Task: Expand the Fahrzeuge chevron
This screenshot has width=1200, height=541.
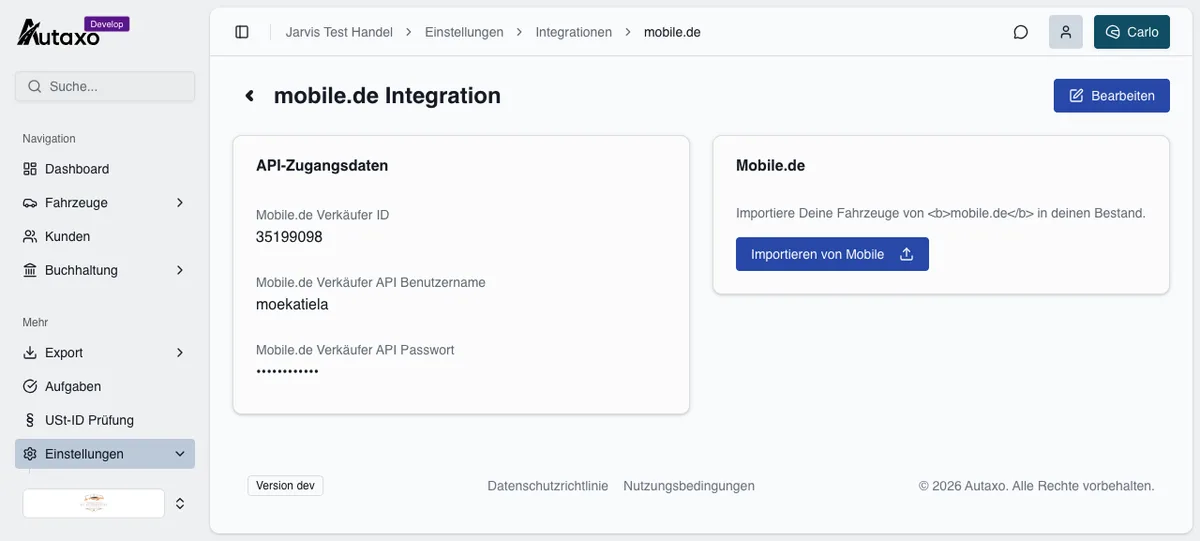Action: tap(180, 203)
